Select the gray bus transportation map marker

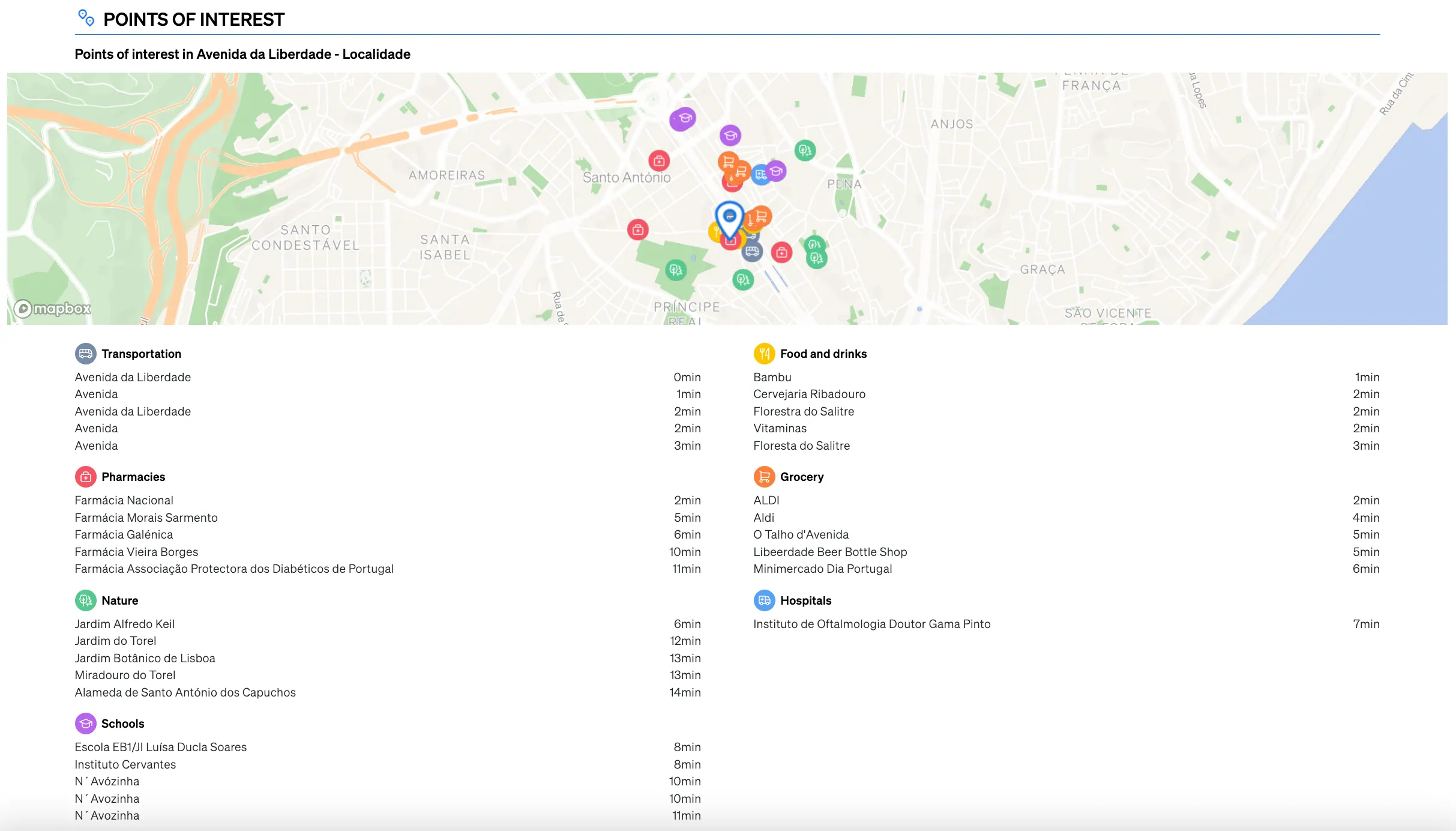click(751, 251)
